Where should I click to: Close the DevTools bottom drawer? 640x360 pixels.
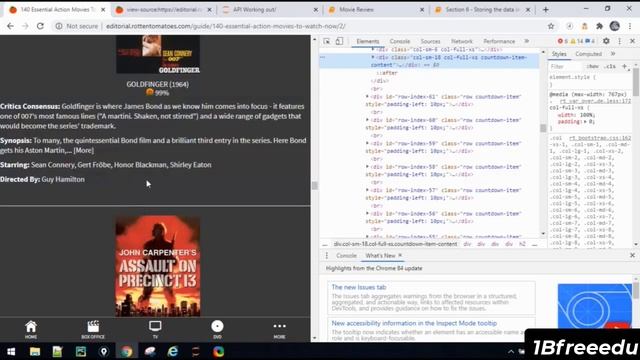(632, 256)
